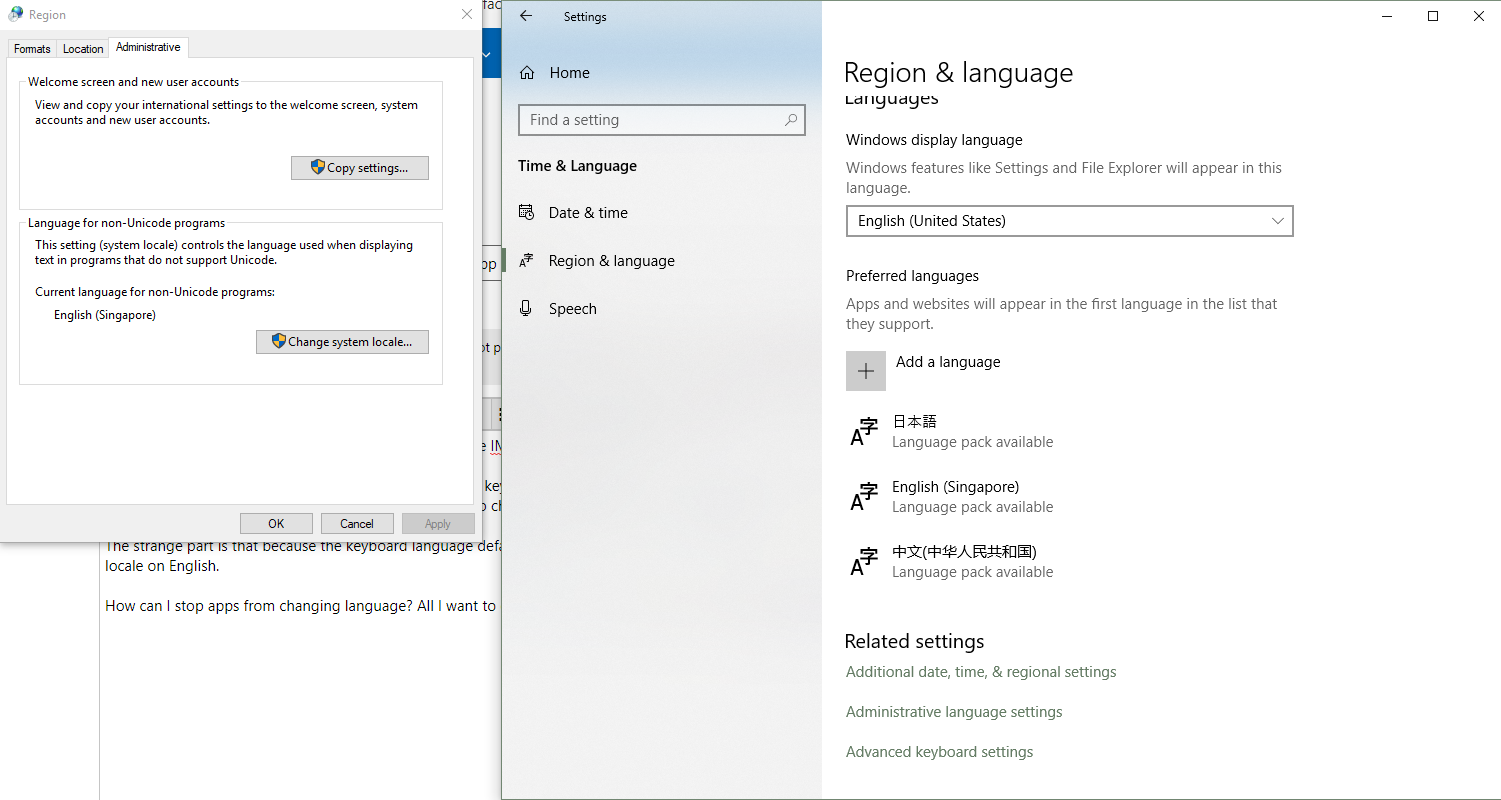Open Additional date, time, & regional settings
The width and height of the screenshot is (1501, 800).
click(981, 672)
